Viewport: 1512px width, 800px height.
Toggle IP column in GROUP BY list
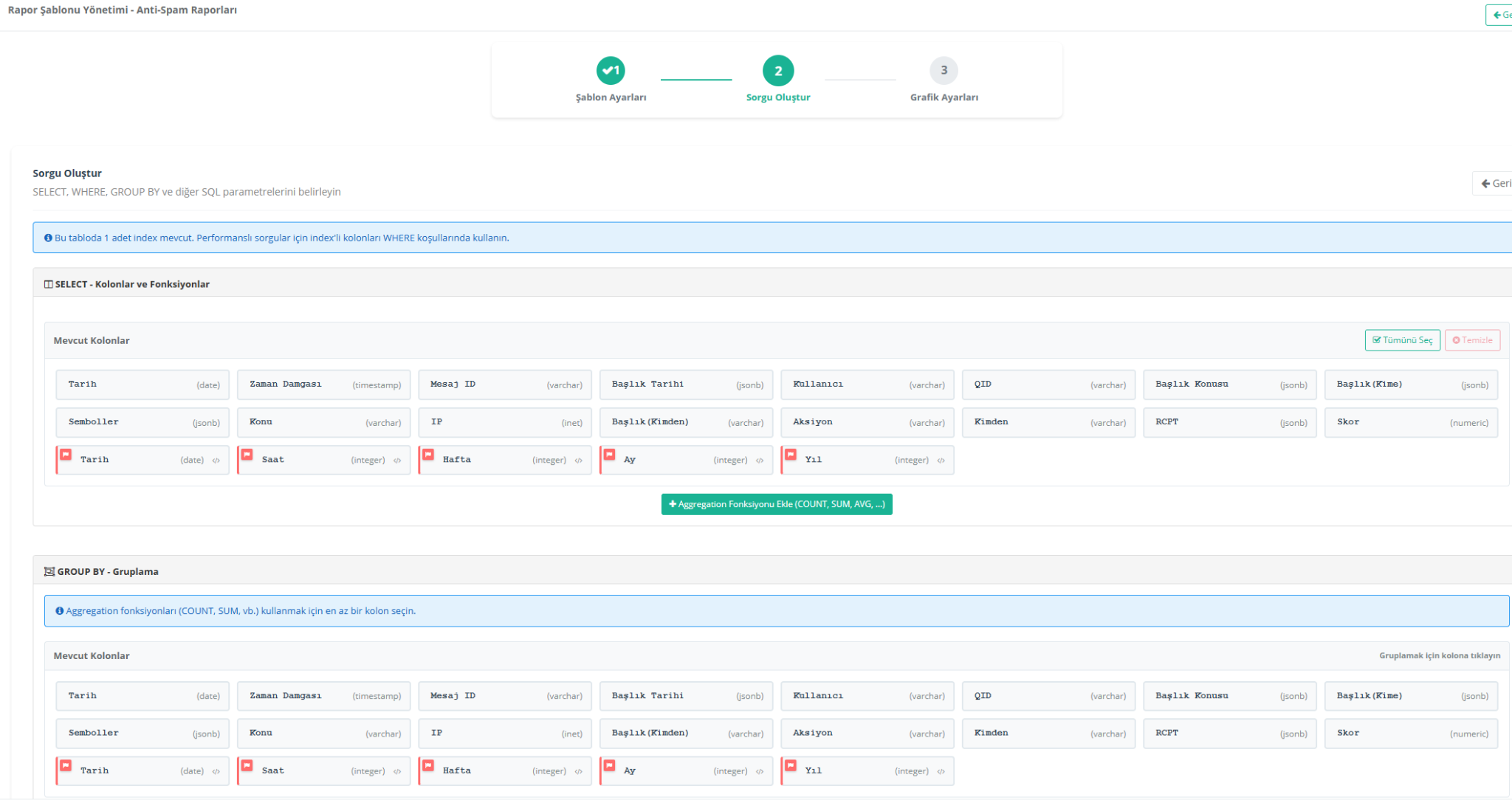pyautogui.click(x=505, y=734)
